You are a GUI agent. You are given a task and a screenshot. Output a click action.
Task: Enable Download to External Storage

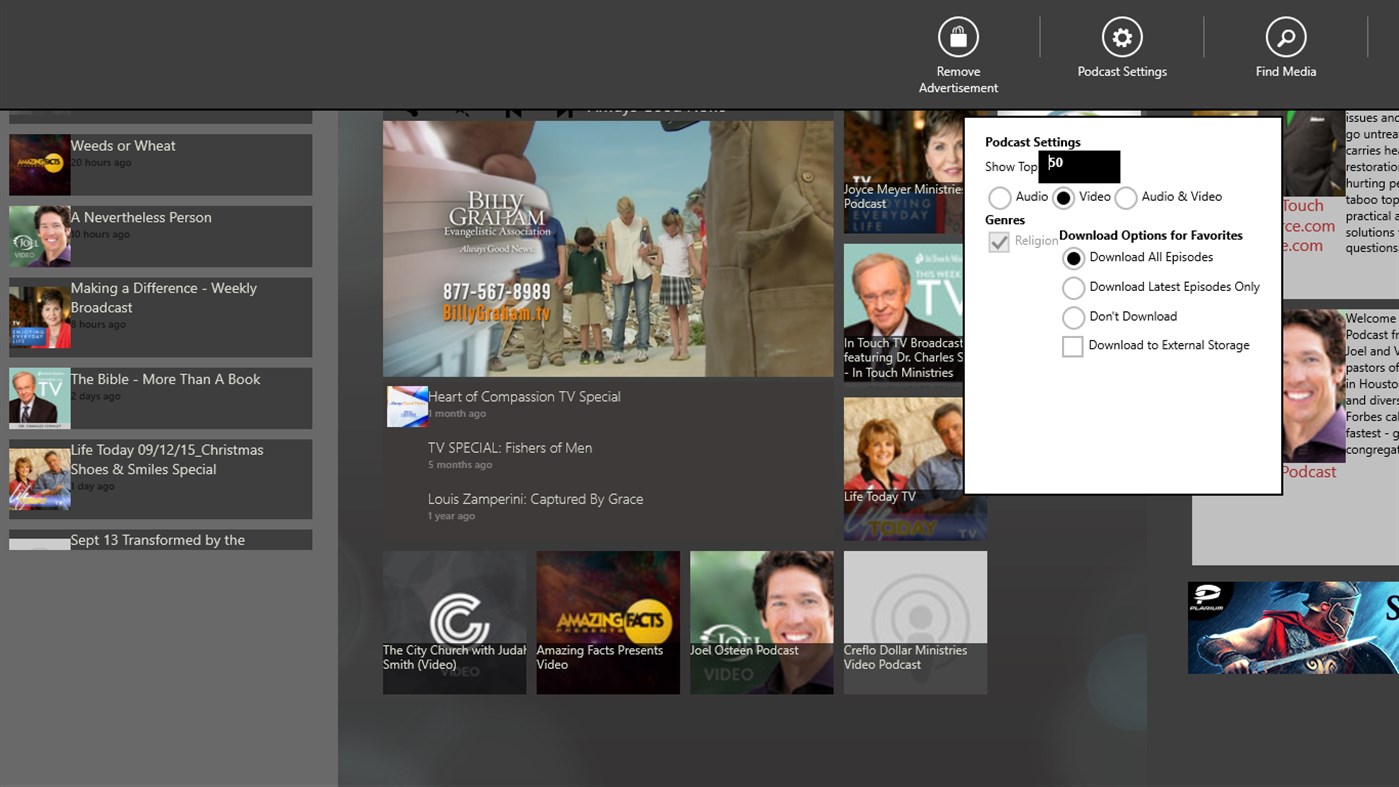tap(1072, 345)
